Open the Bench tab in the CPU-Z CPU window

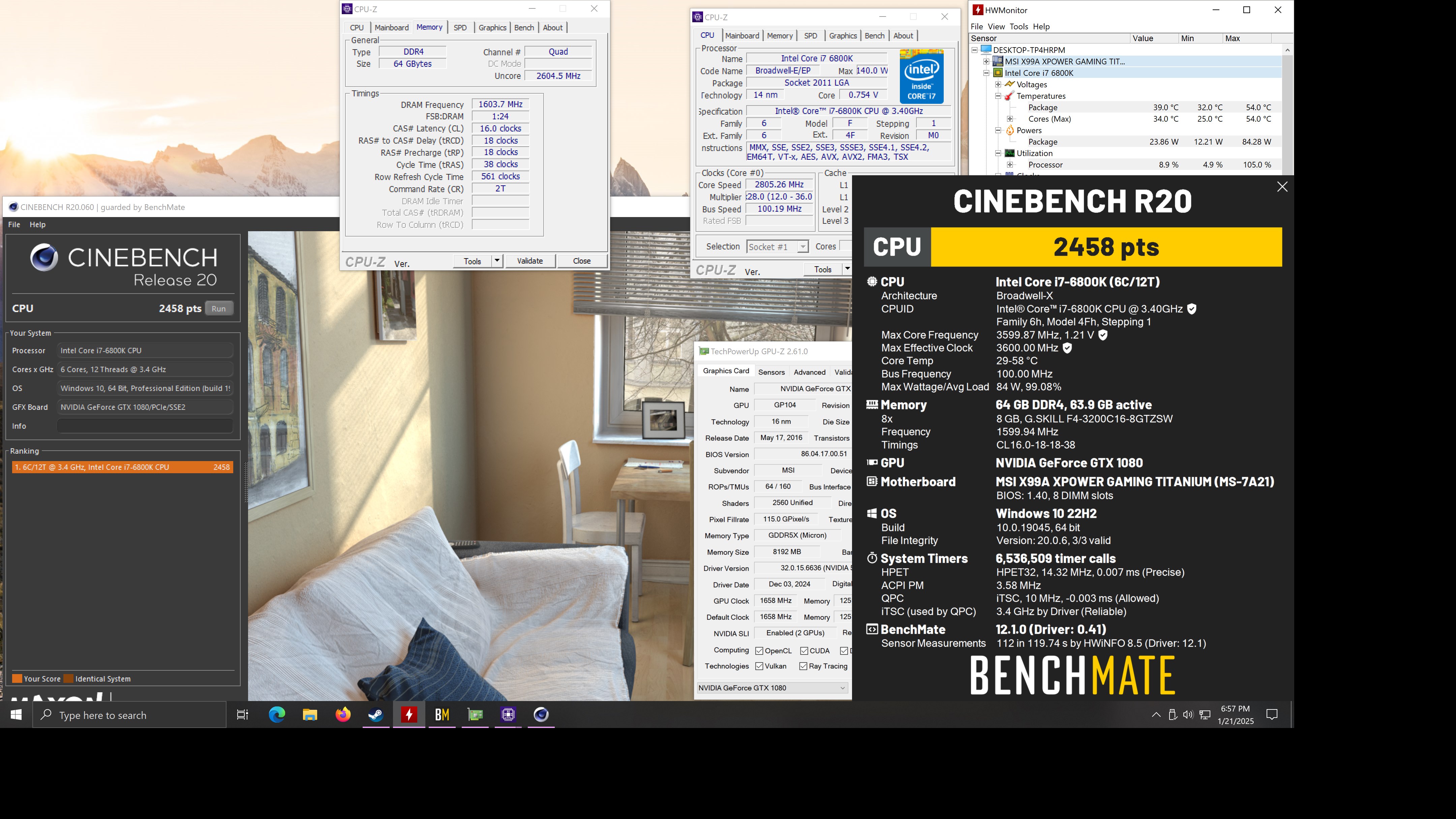coord(874,36)
